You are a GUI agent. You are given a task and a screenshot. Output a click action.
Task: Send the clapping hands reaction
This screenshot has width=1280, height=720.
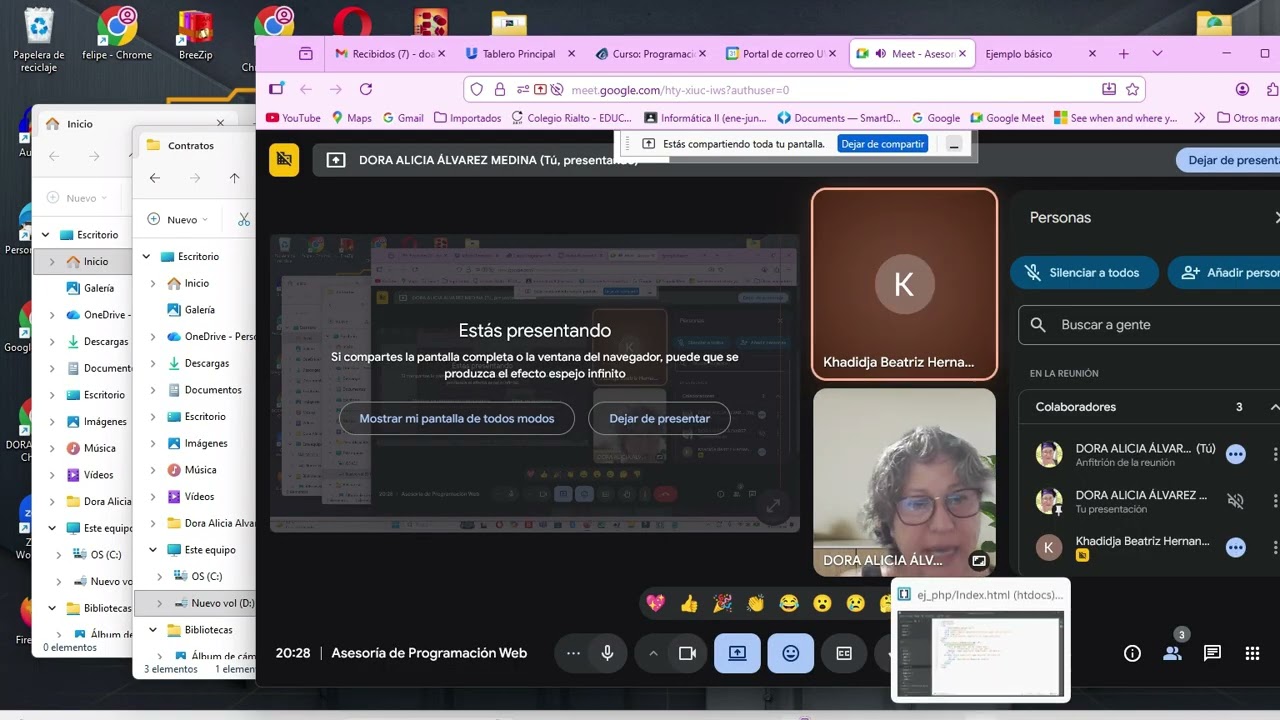(x=755, y=603)
